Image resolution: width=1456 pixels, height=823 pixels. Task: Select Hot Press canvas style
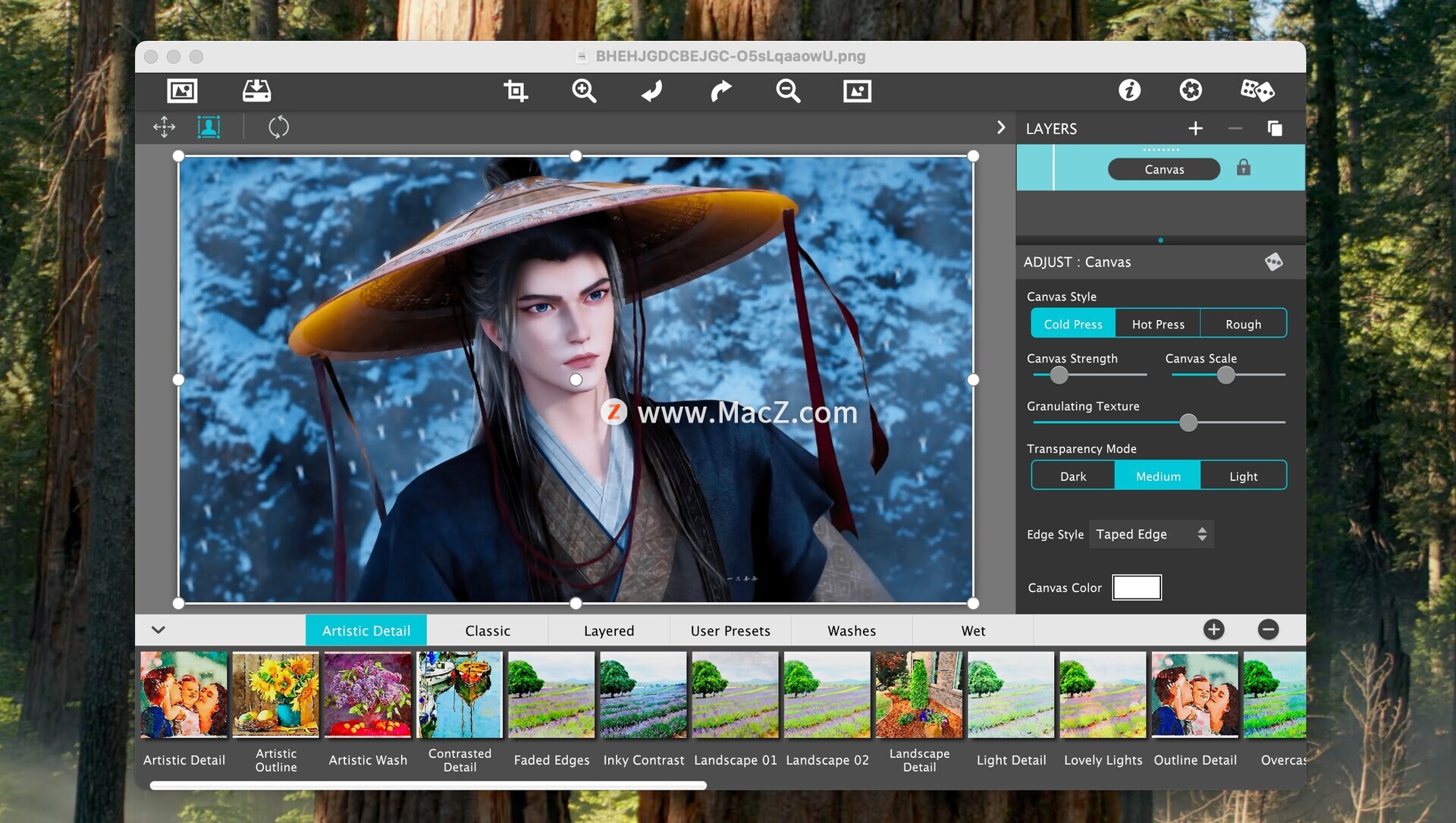click(1158, 324)
